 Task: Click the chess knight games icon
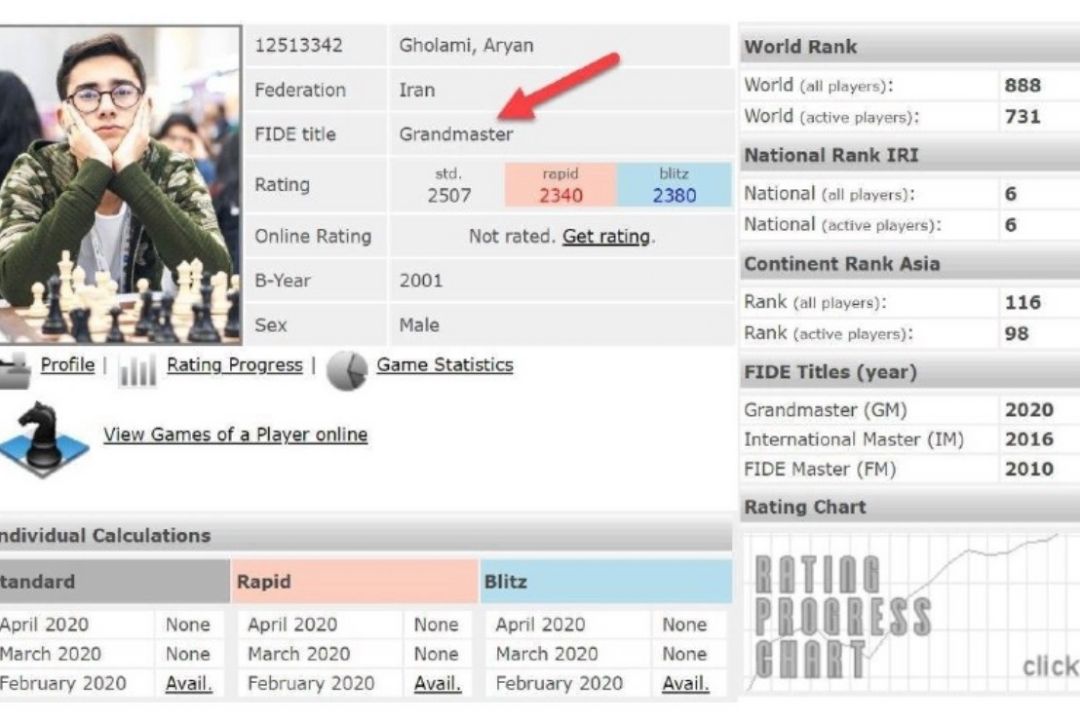tap(43, 439)
